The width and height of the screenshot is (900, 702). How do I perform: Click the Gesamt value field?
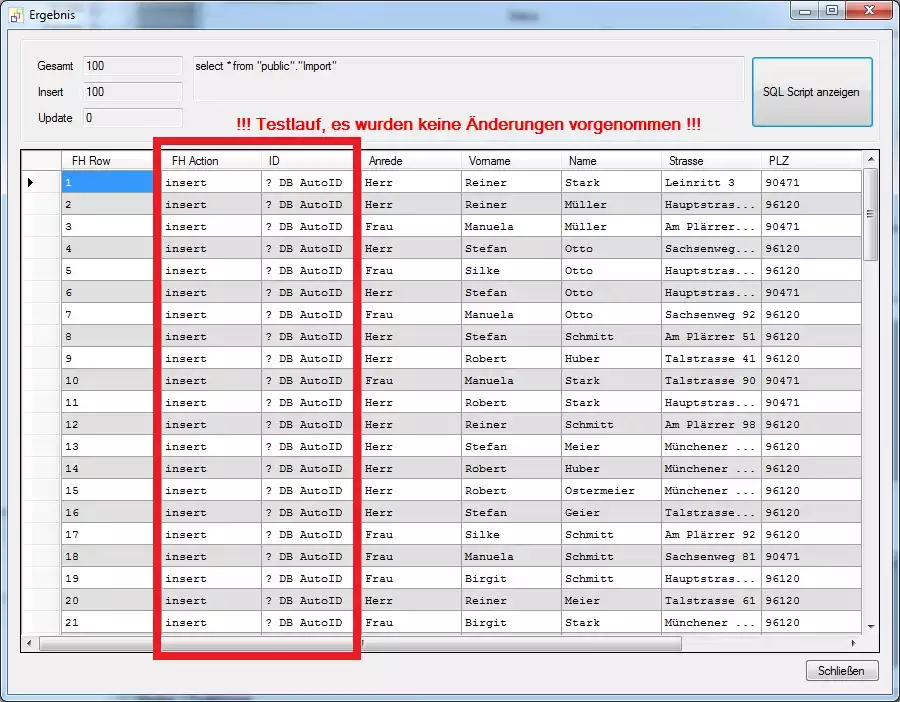click(132, 66)
